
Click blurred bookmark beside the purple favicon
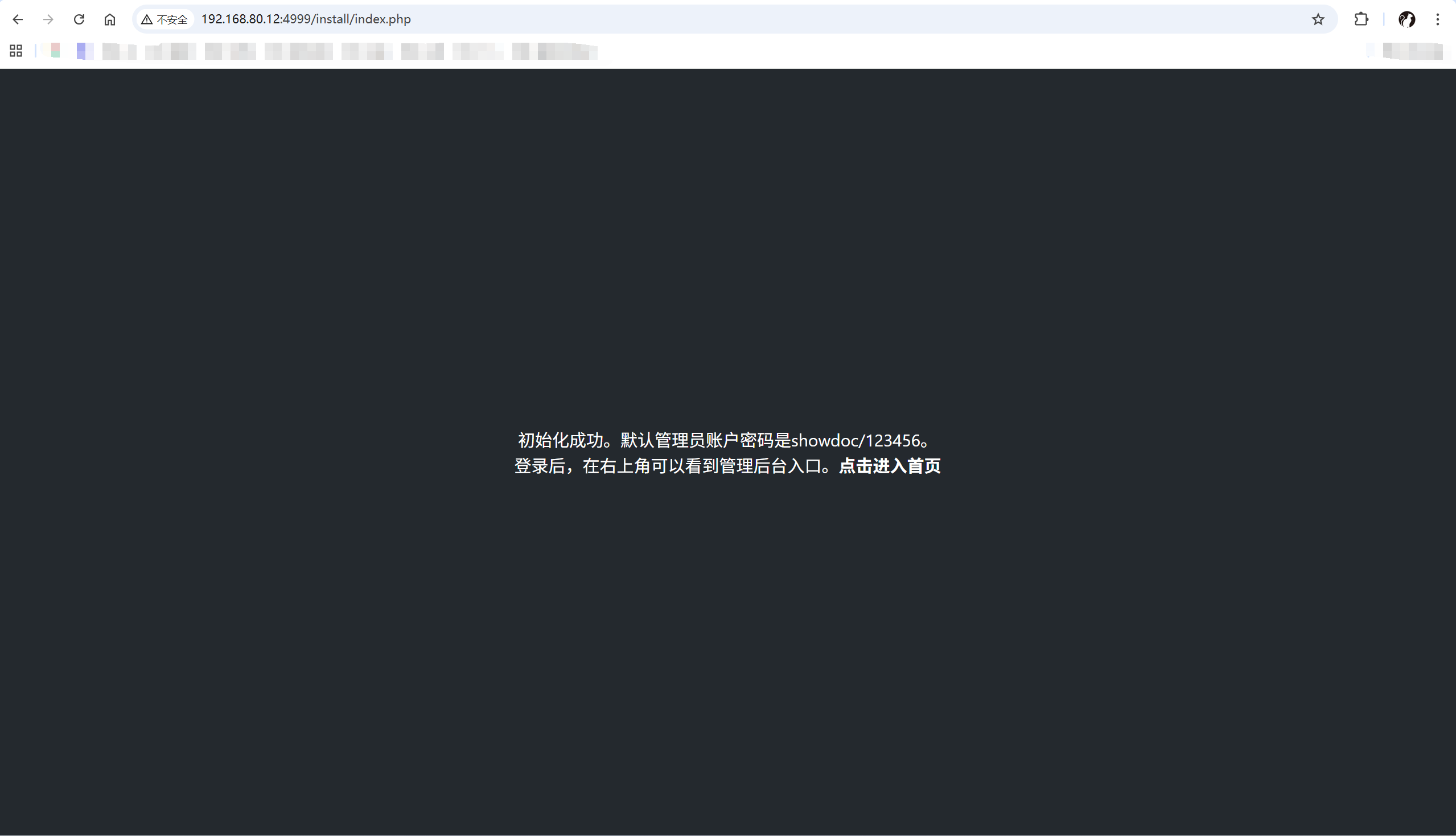119,51
